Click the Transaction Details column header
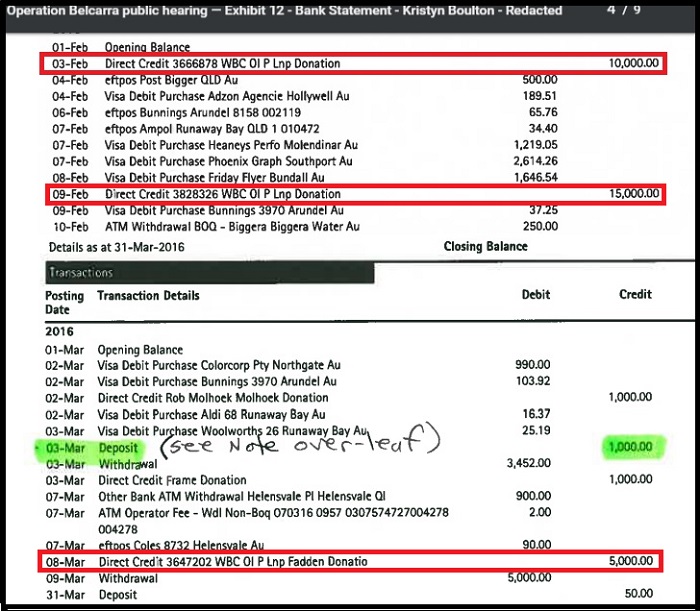Image resolution: width=700 pixels, height=611 pixels. pos(148,296)
